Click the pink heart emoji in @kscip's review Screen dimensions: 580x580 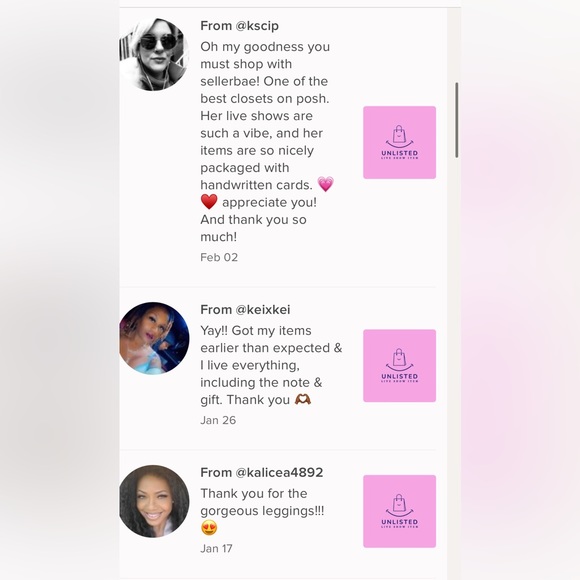[326, 184]
